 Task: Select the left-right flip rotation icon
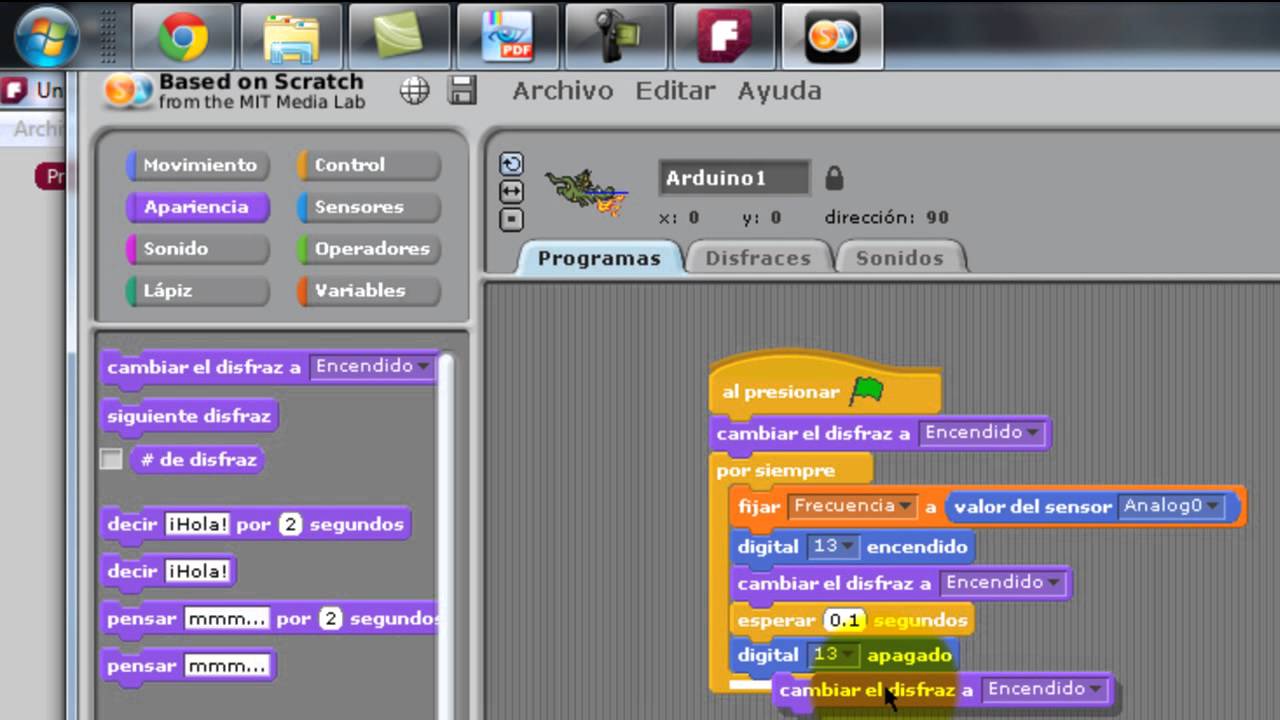click(511, 191)
